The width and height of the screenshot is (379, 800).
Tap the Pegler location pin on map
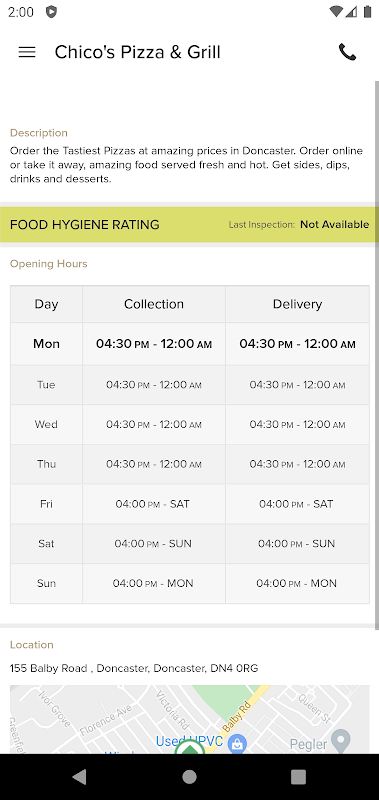point(341,739)
